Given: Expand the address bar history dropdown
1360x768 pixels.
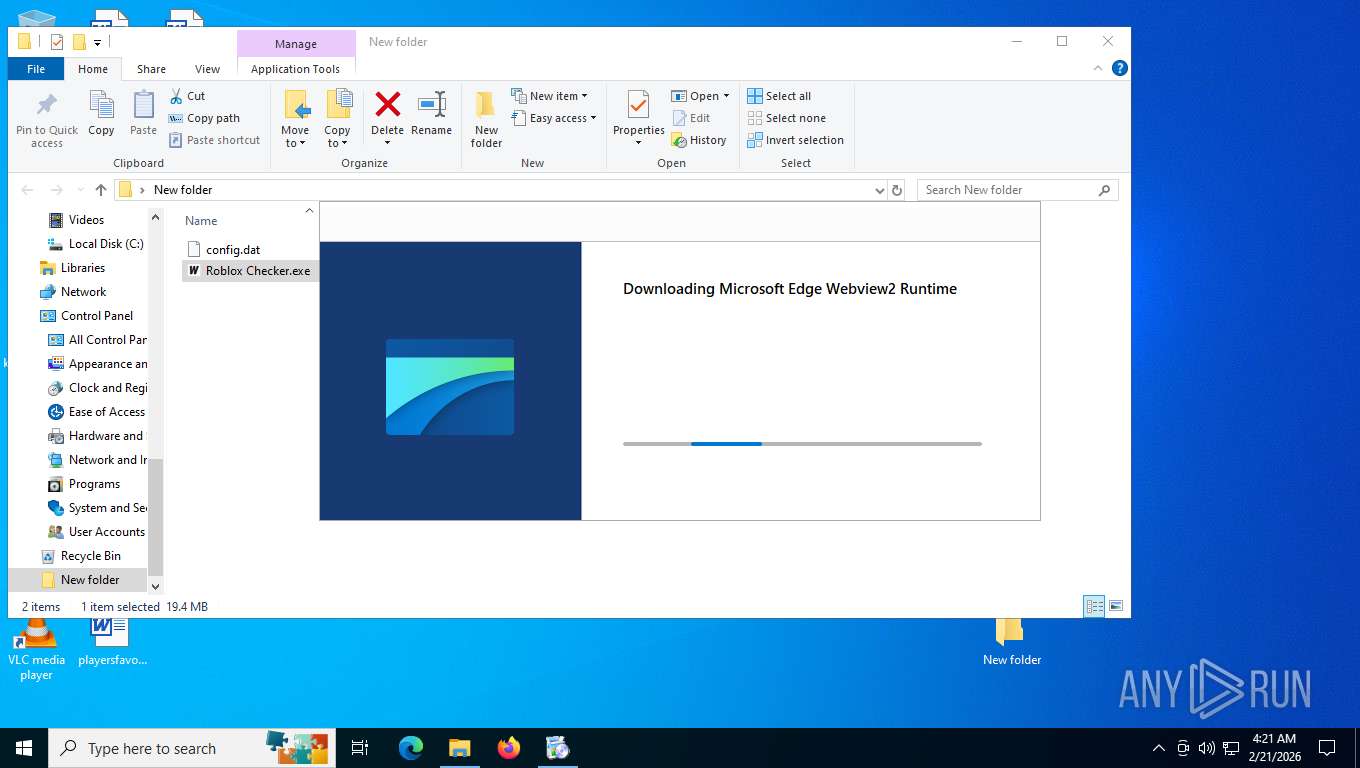Looking at the screenshot, I should [x=879, y=190].
